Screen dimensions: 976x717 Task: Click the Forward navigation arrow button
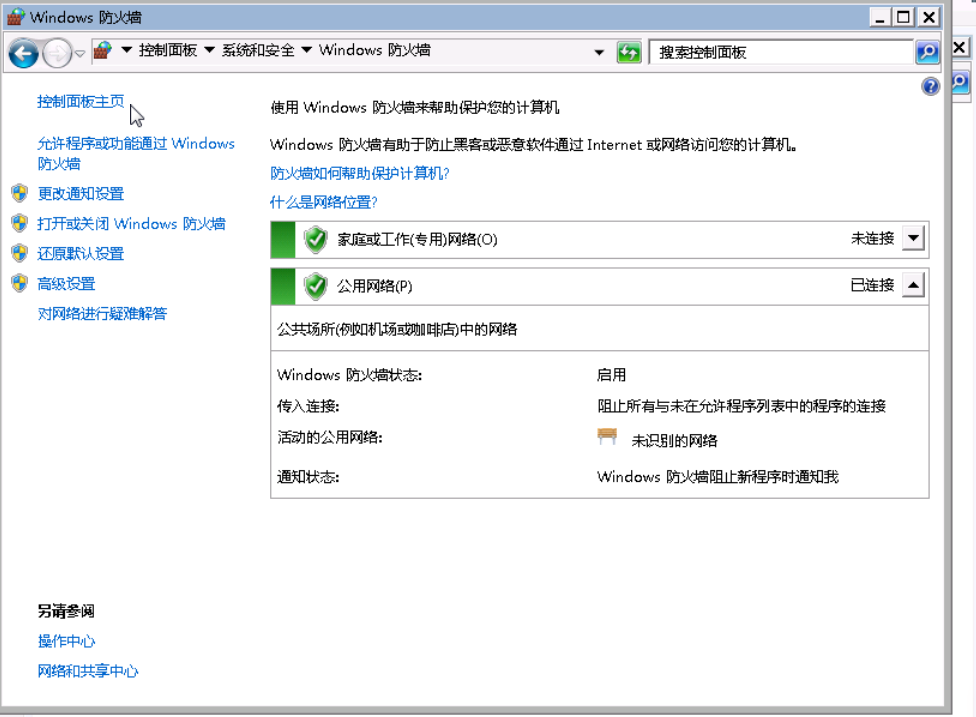point(57,54)
